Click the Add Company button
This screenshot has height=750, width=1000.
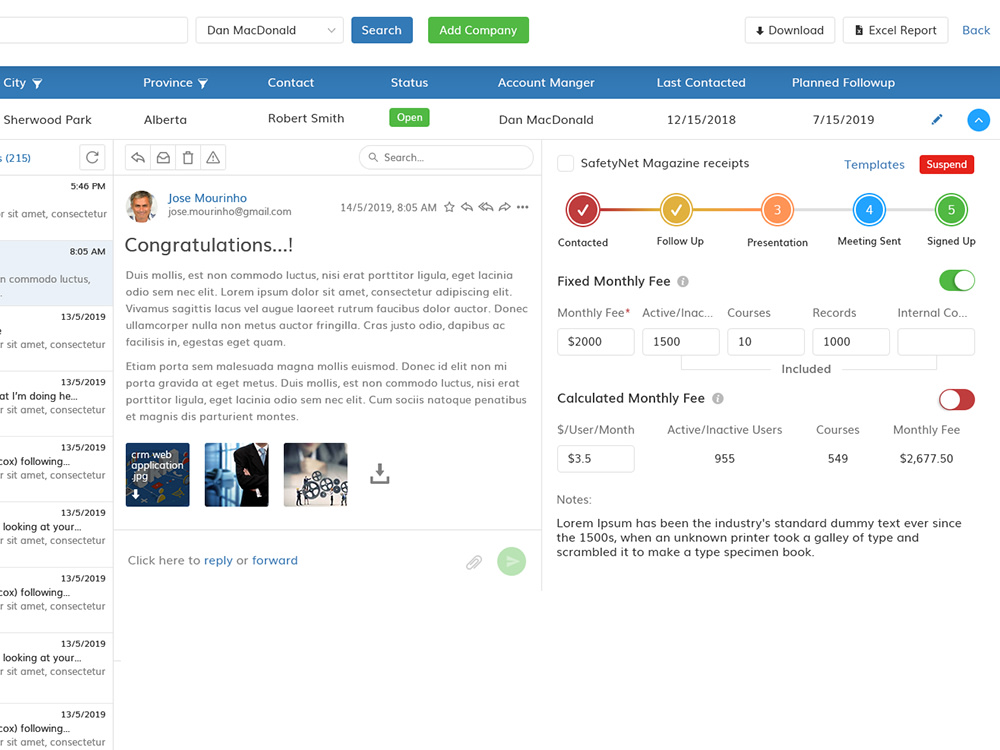pos(478,30)
